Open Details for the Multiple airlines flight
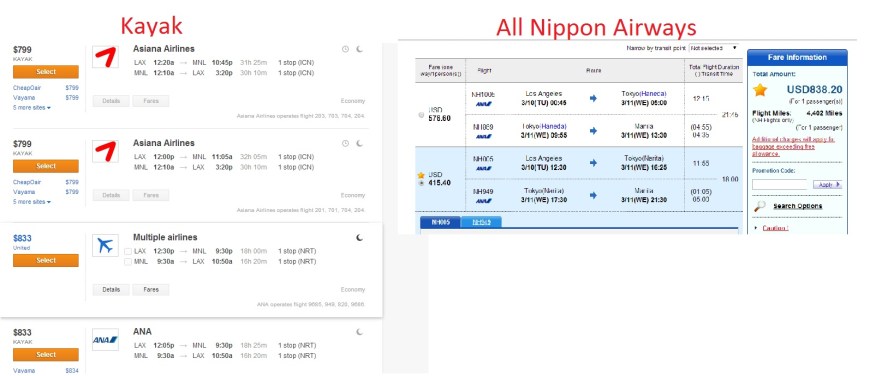Screen dimensions: 870x376 click(x=111, y=289)
